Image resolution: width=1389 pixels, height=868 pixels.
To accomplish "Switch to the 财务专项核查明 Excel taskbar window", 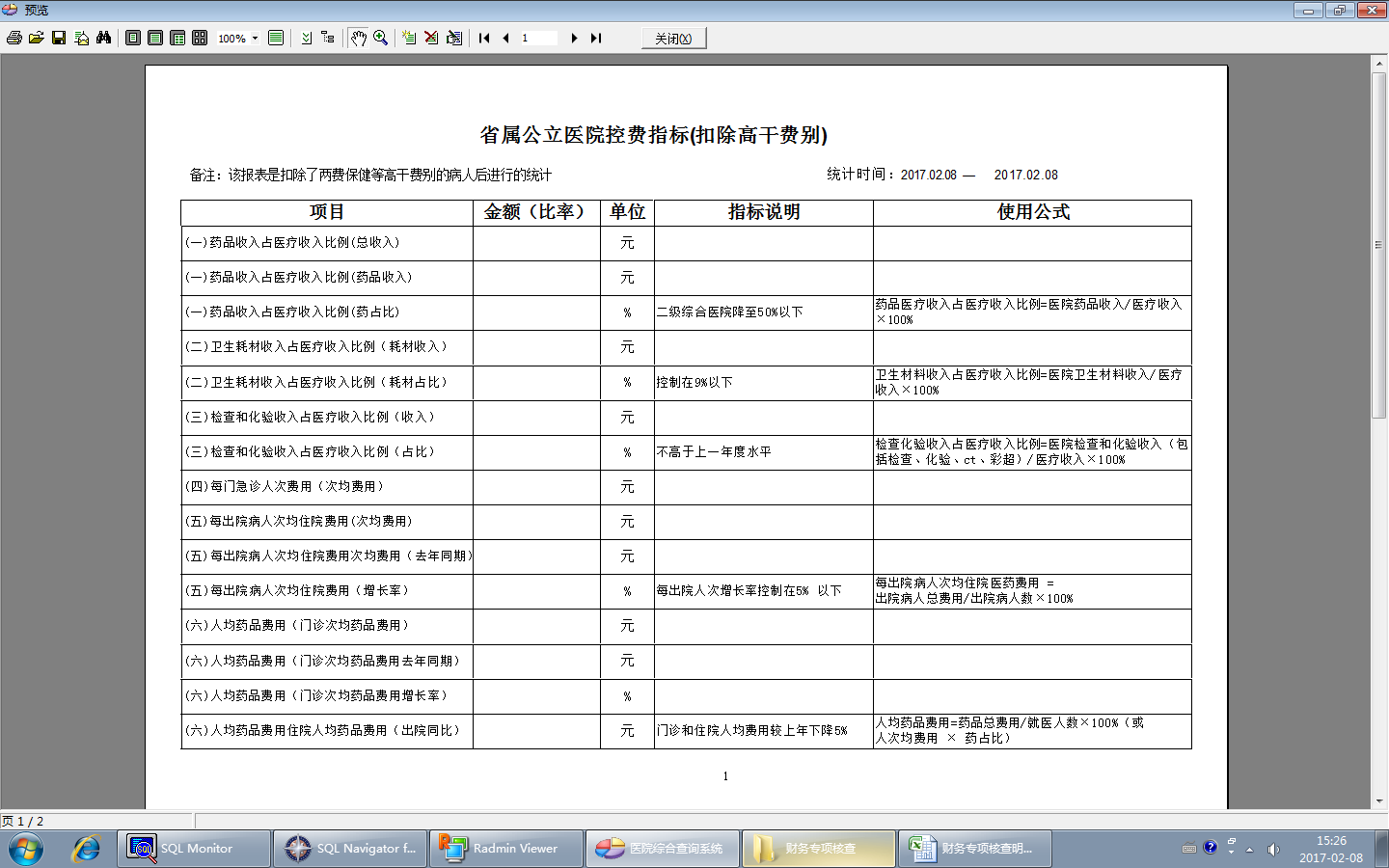I will [975, 849].
